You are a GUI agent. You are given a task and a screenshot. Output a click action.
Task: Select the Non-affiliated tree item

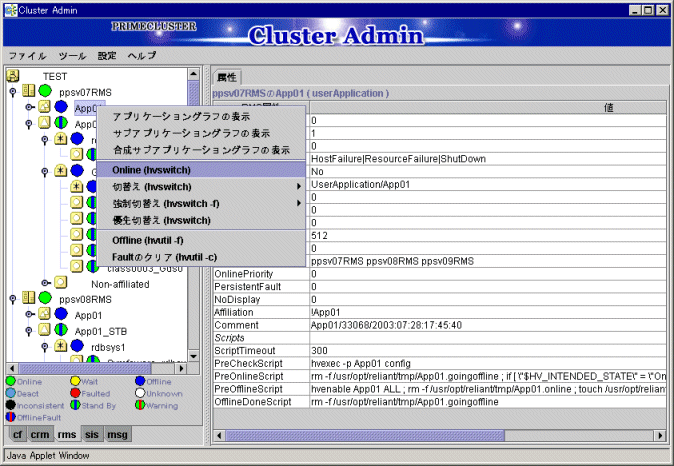pos(120,284)
